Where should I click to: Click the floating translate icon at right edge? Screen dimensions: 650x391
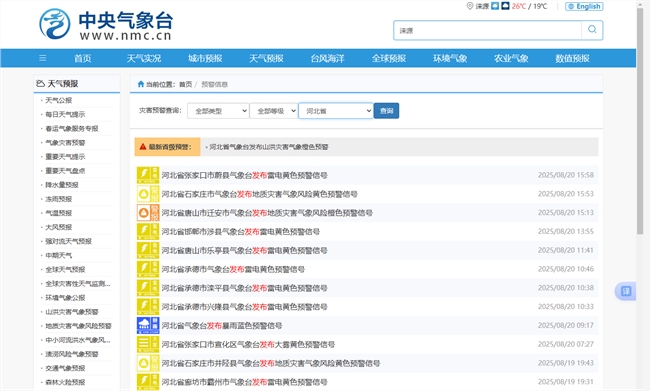point(626,291)
